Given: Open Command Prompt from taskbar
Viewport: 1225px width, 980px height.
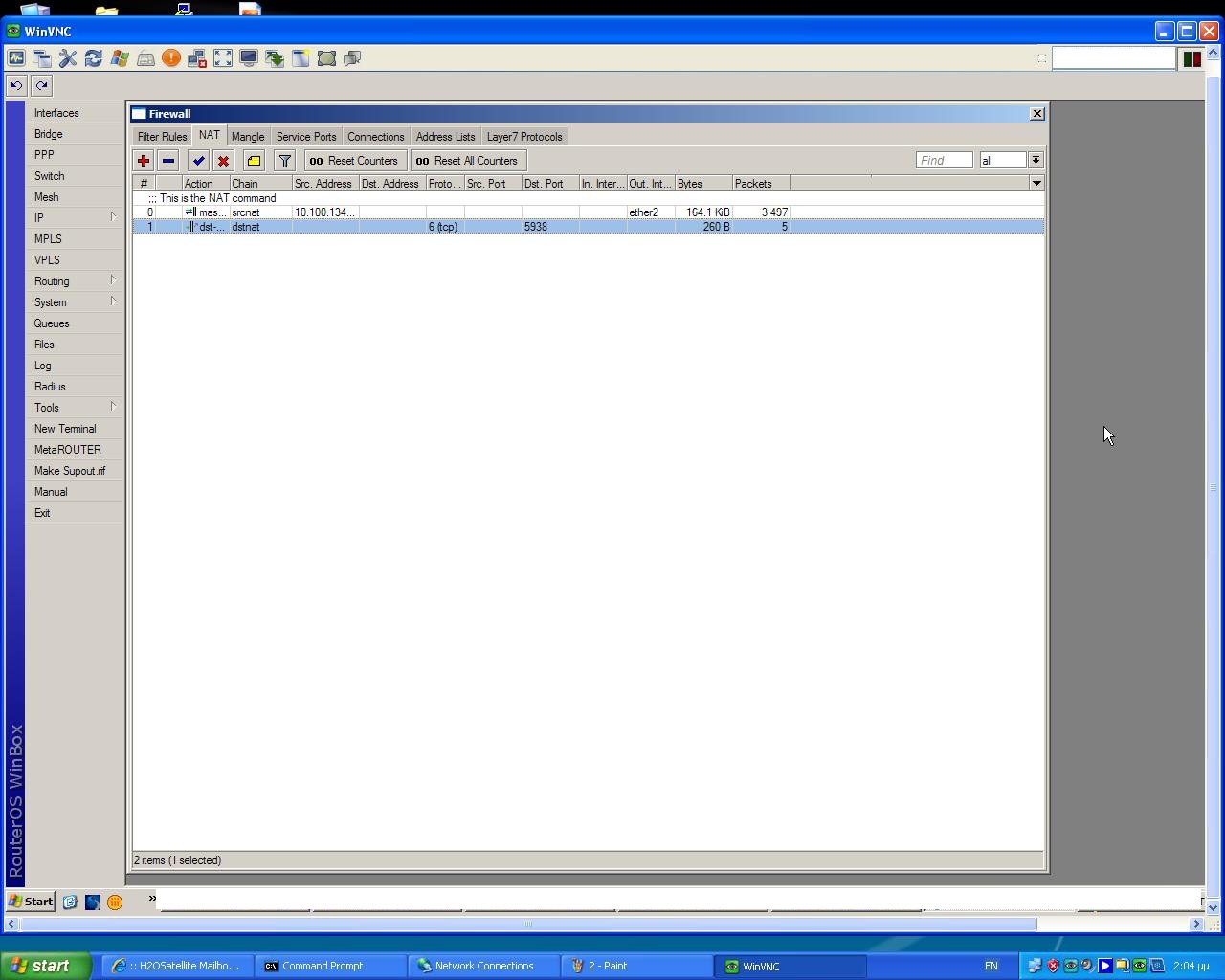Looking at the screenshot, I should click(330, 966).
